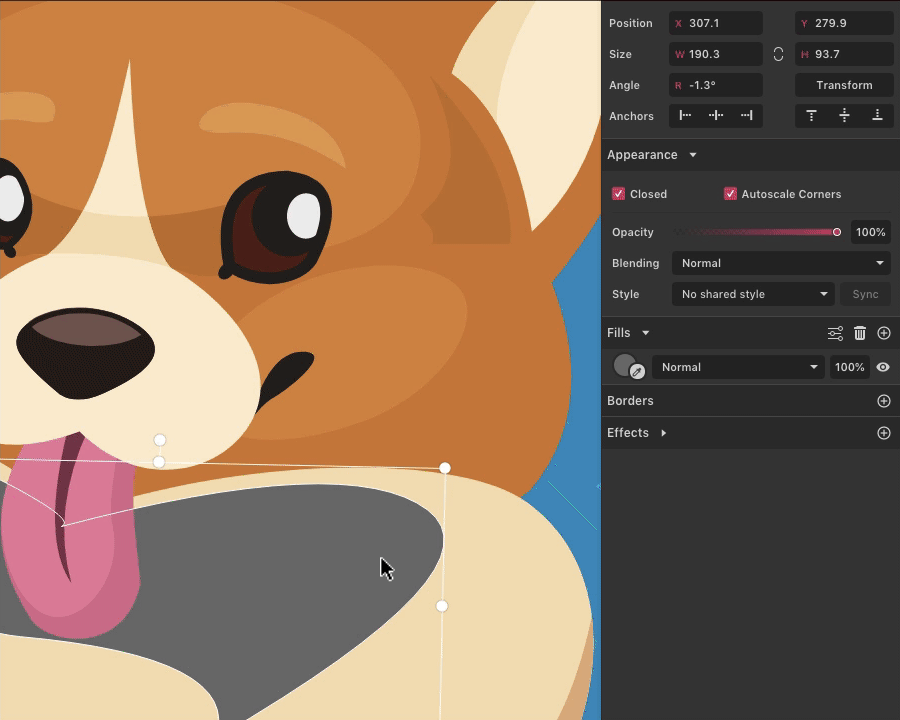900x720 pixels.
Task: Add a new fill with the plus icon
Action: [883, 333]
